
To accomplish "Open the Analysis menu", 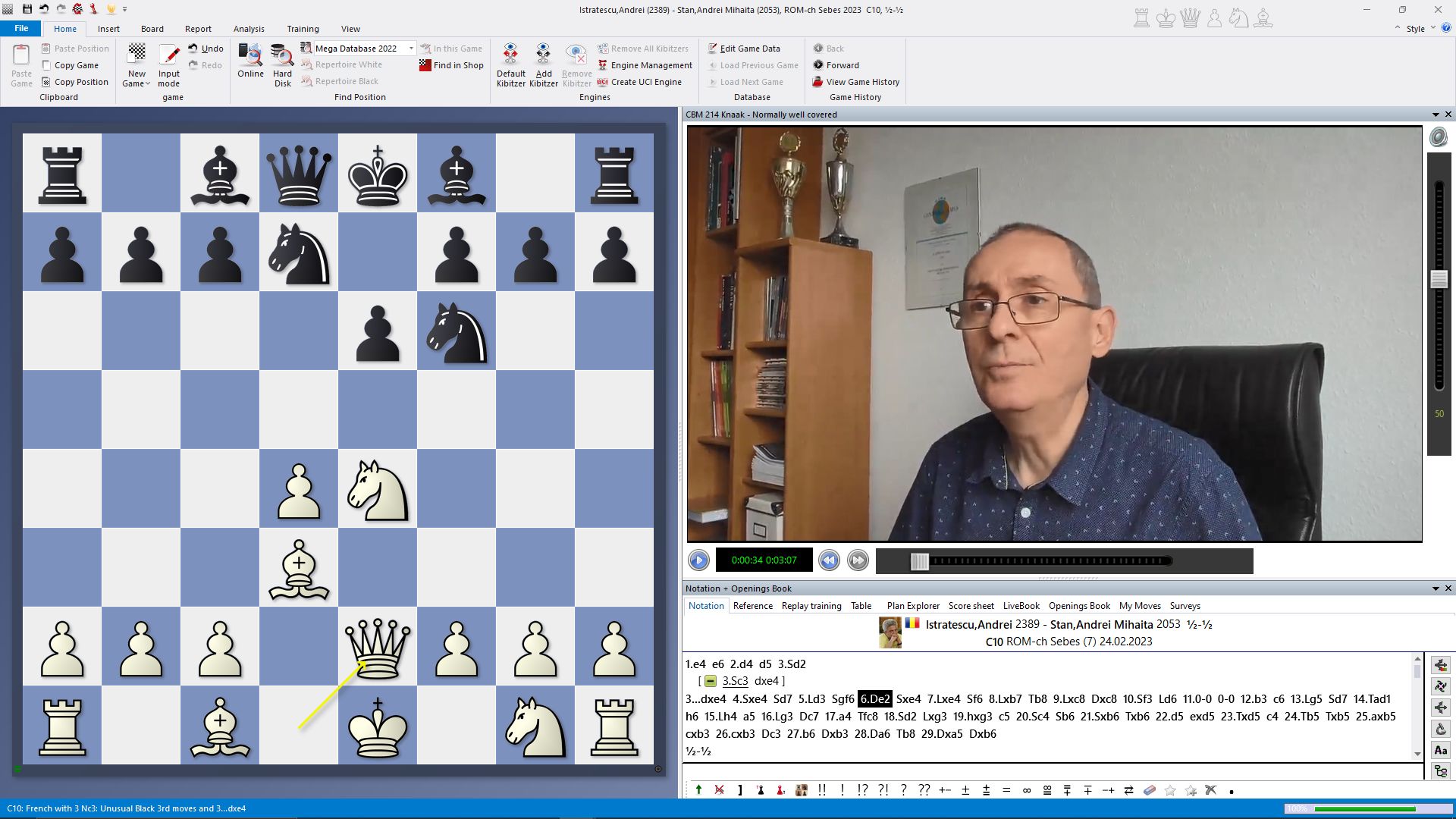I will pos(248,28).
